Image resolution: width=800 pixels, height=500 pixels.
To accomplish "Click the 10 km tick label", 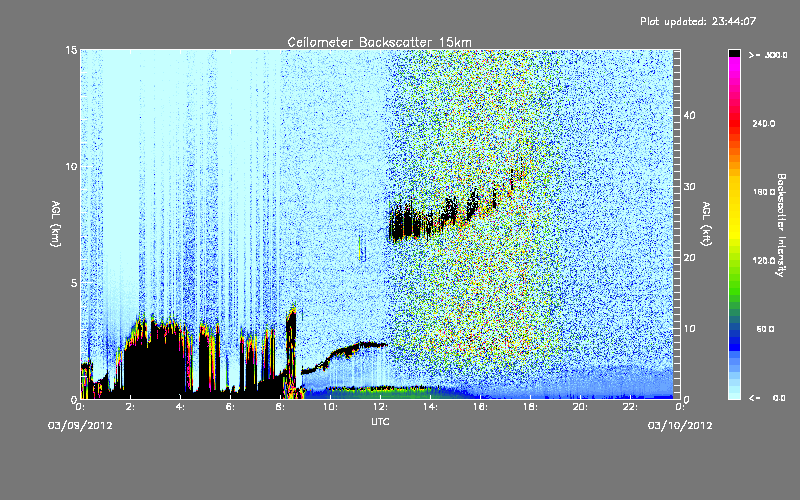I will 71,166.
